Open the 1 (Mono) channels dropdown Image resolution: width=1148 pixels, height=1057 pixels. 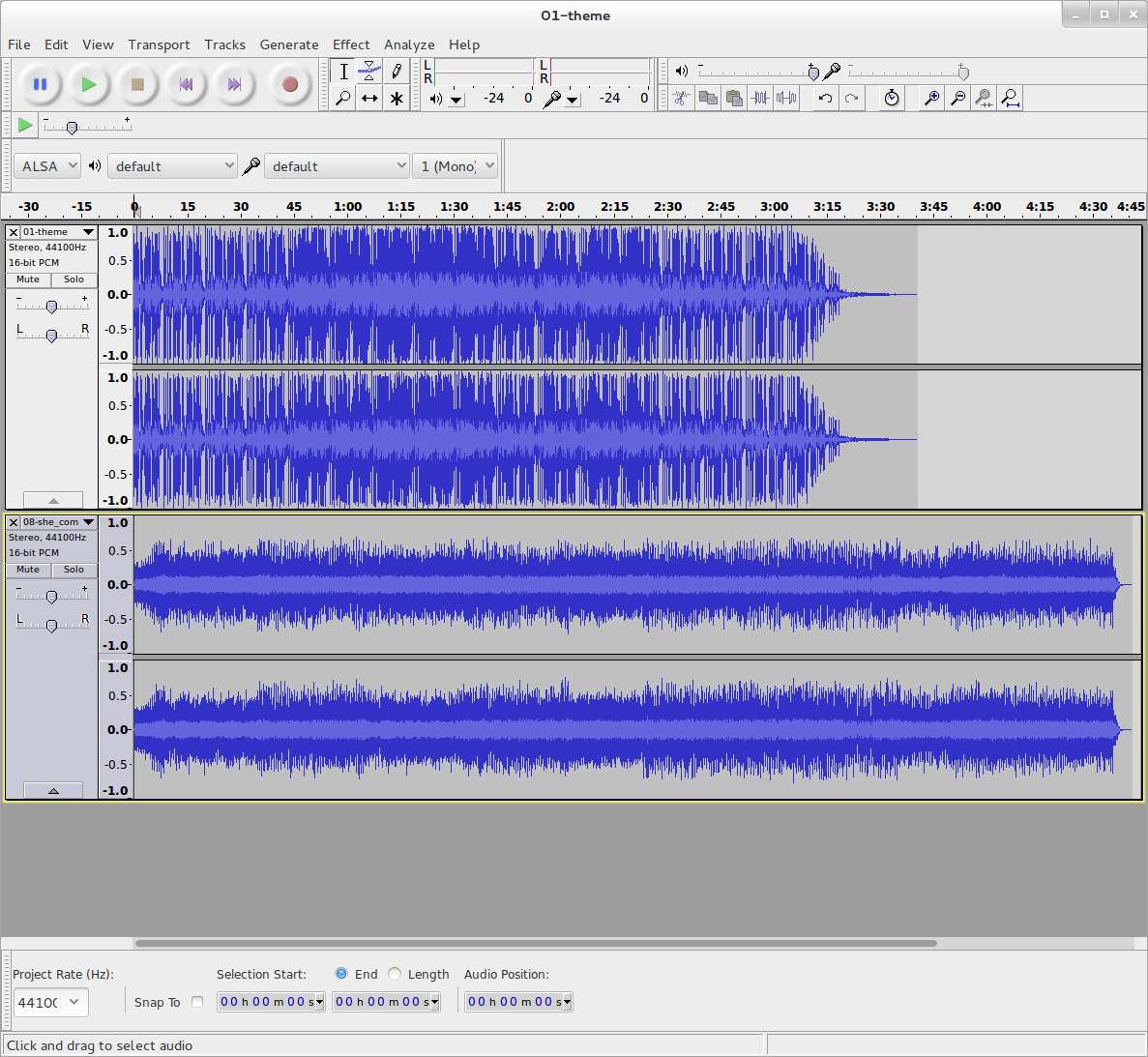coord(456,166)
